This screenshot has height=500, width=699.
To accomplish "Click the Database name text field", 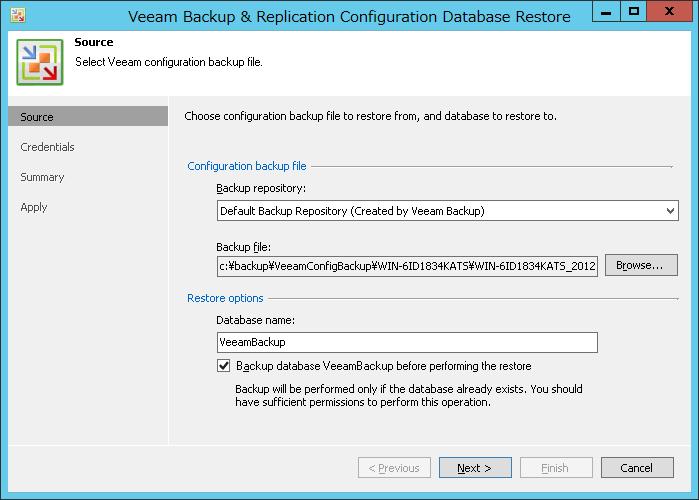I will (407, 342).
